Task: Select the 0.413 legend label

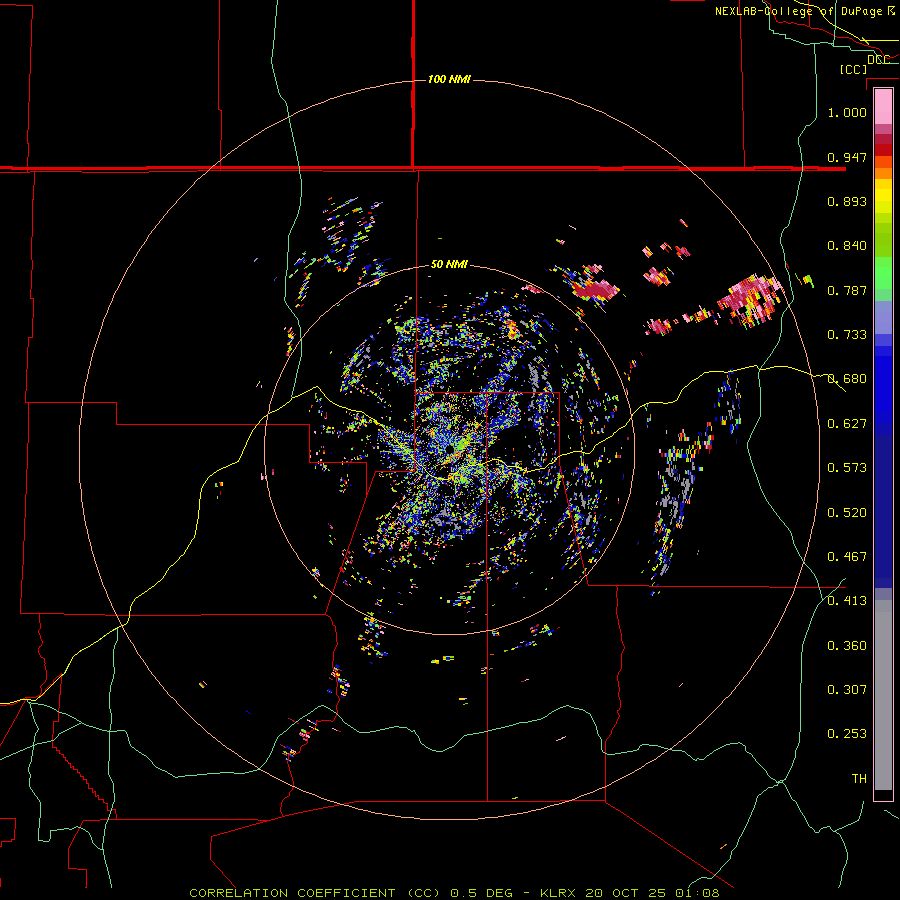Action: pyautogui.click(x=847, y=601)
